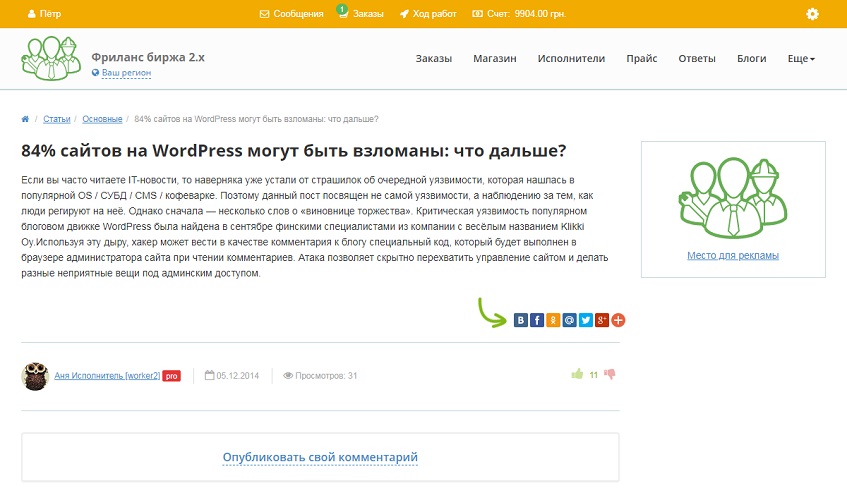Open Прайс in main navigation

point(642,58)
